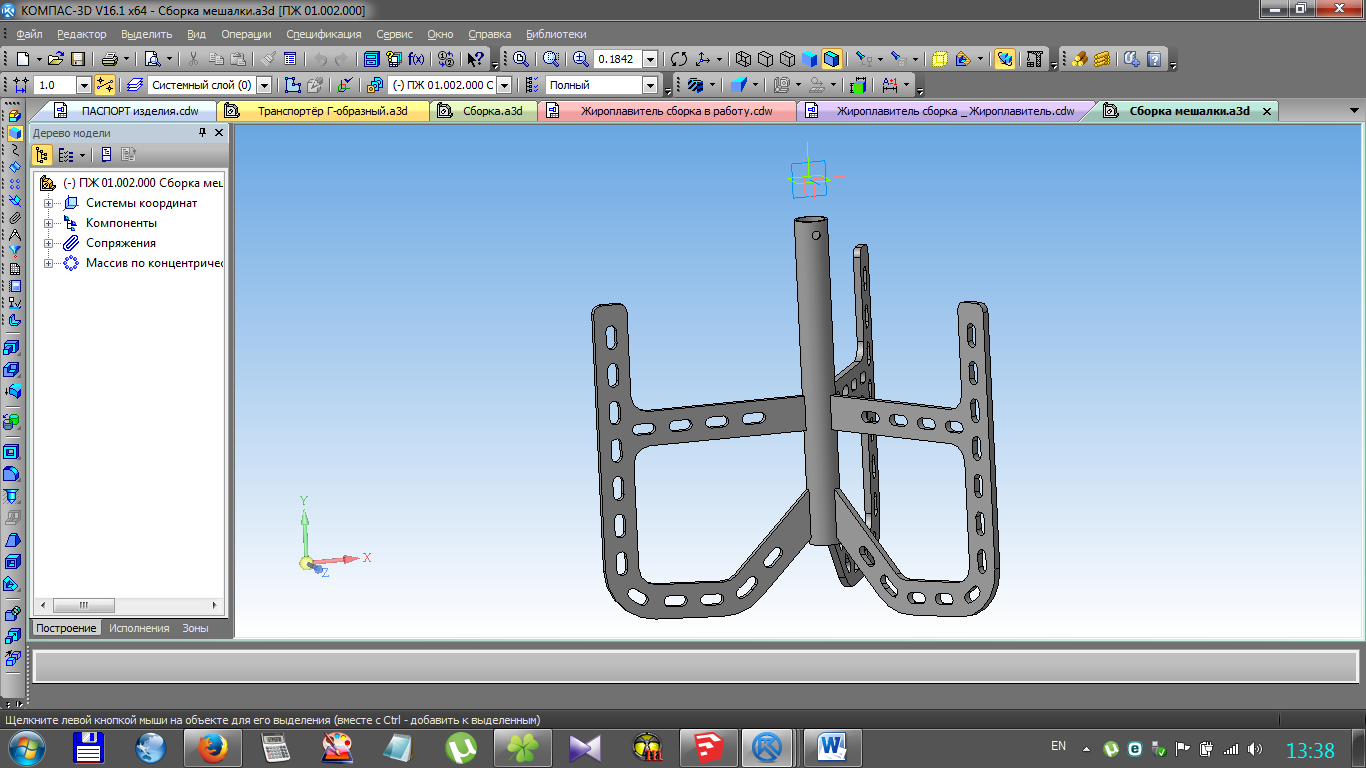This screenshot has height=768, width=1366.
Task: Switch to Исполнения tab in model tree
Action: (139, 628)
